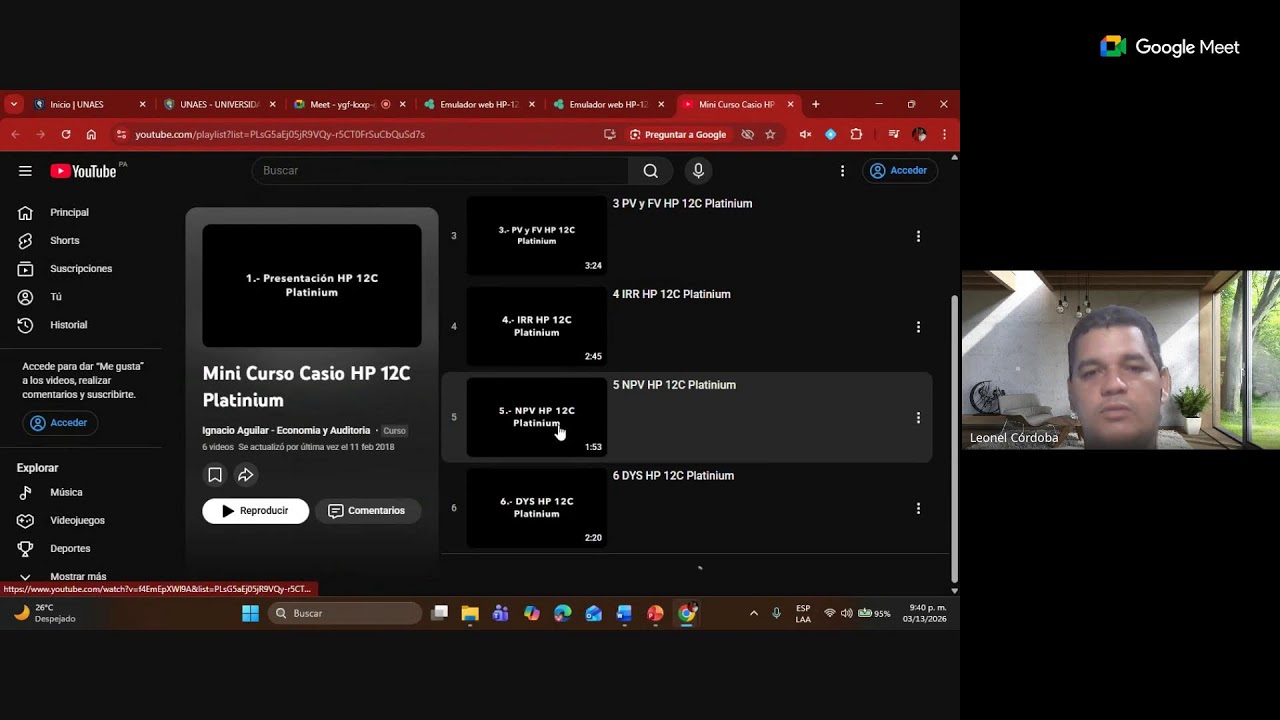Save the playlist with bookmark icon
The width and height of the screenshot is (1280, 720).
(214, 475)
